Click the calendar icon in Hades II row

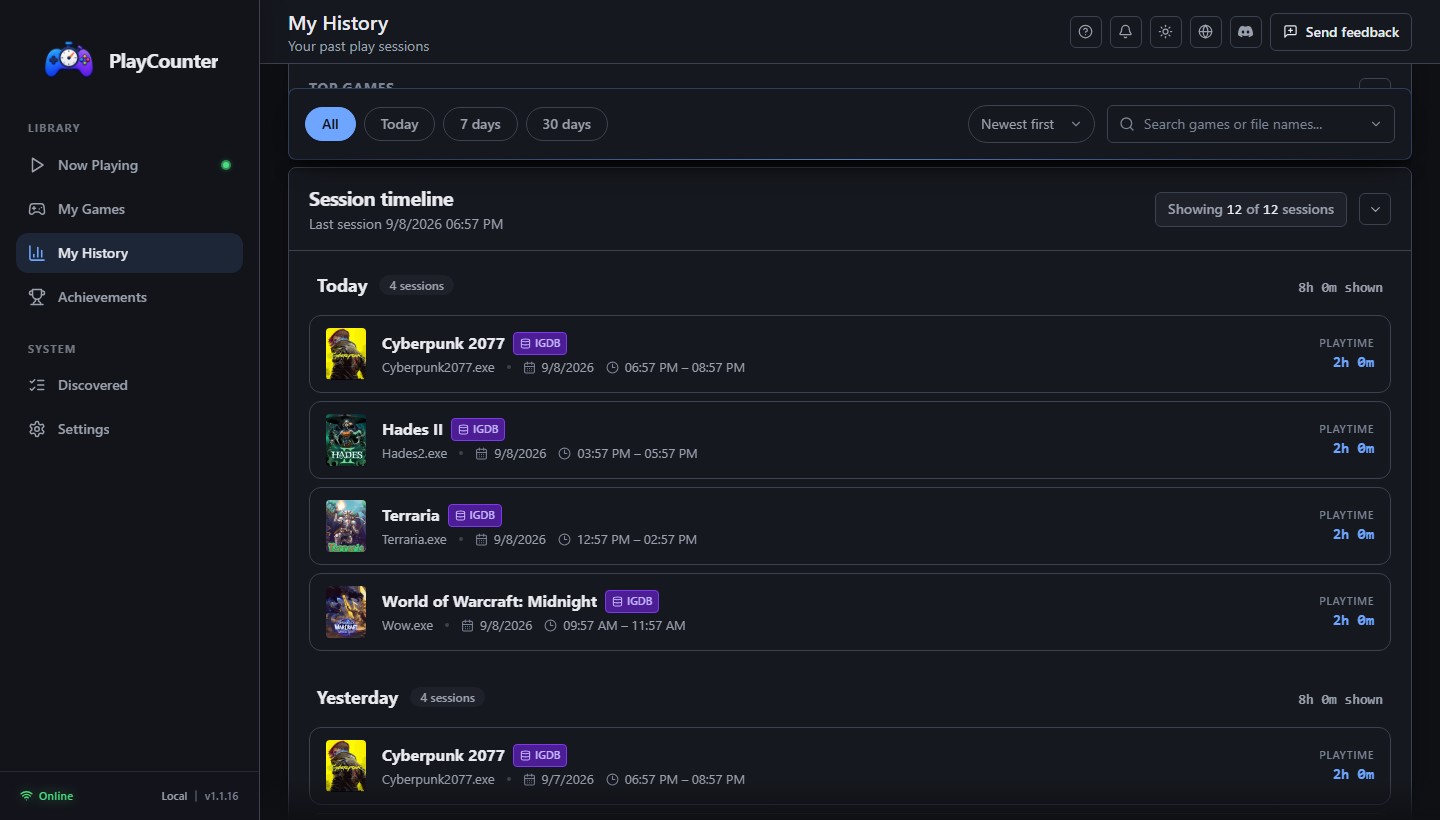[481, 454]
